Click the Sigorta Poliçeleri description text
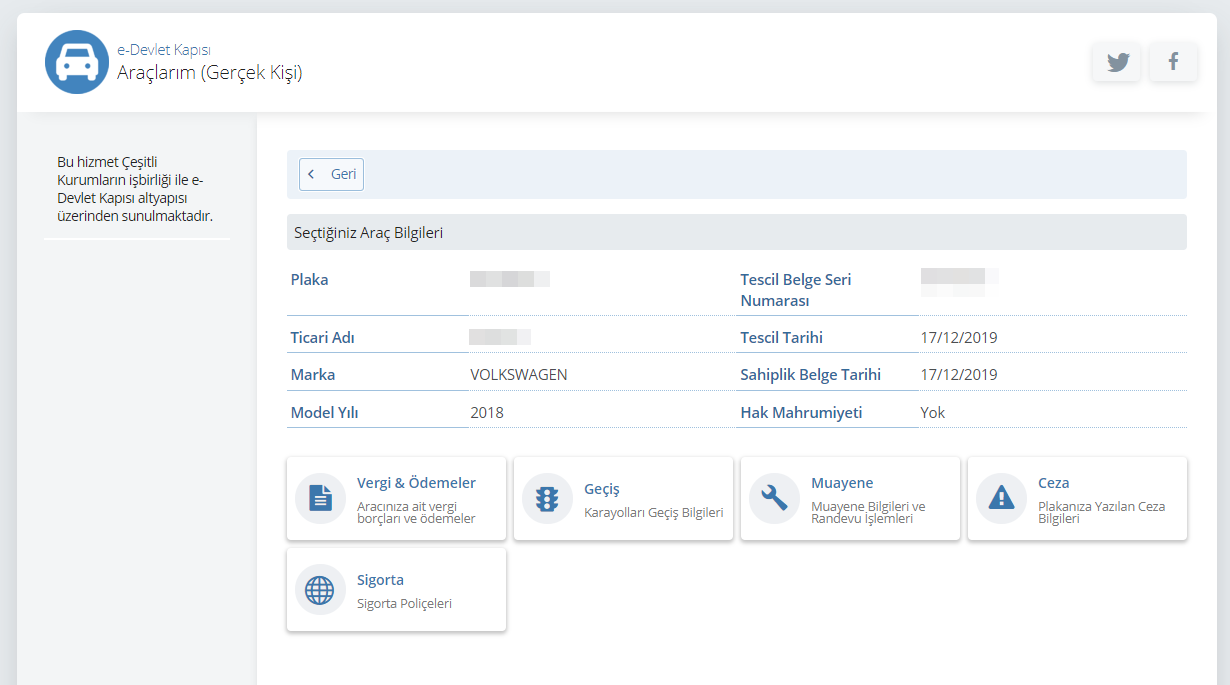This screenshot has height=685, width=1230. [x=404, y=603]
